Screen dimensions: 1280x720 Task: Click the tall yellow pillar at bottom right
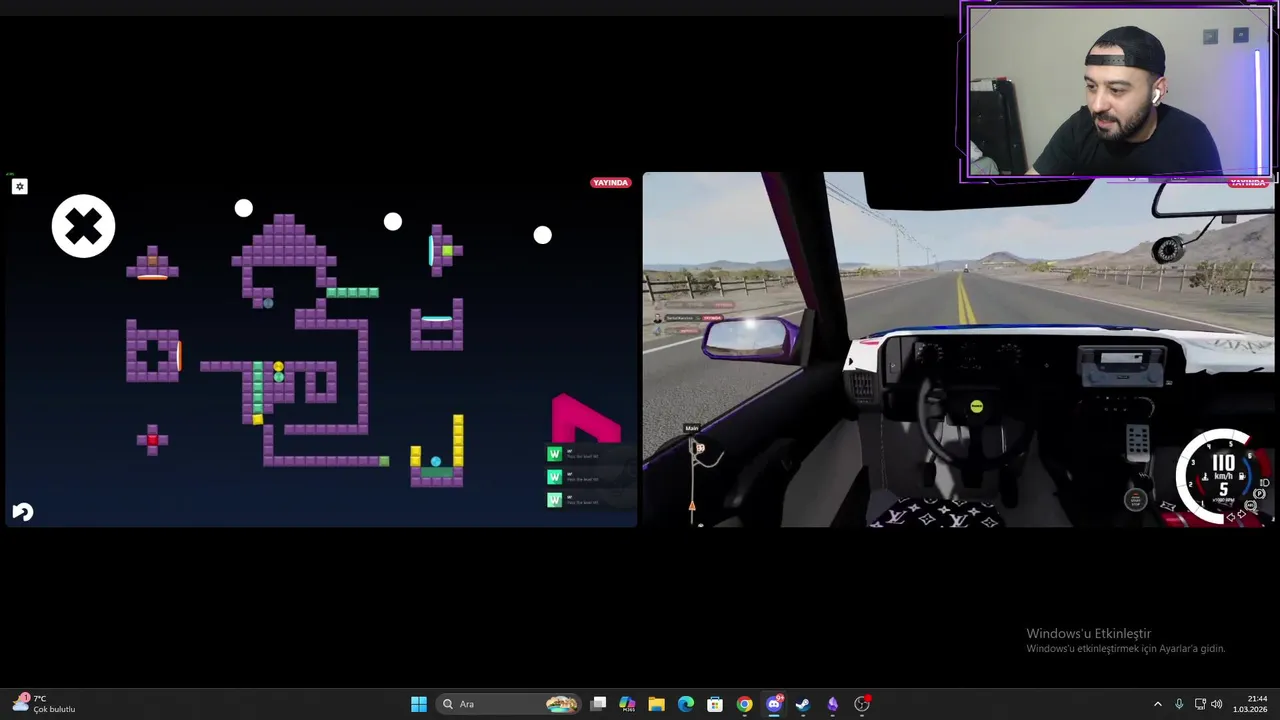pyautogui.click(x=457, y=441)
